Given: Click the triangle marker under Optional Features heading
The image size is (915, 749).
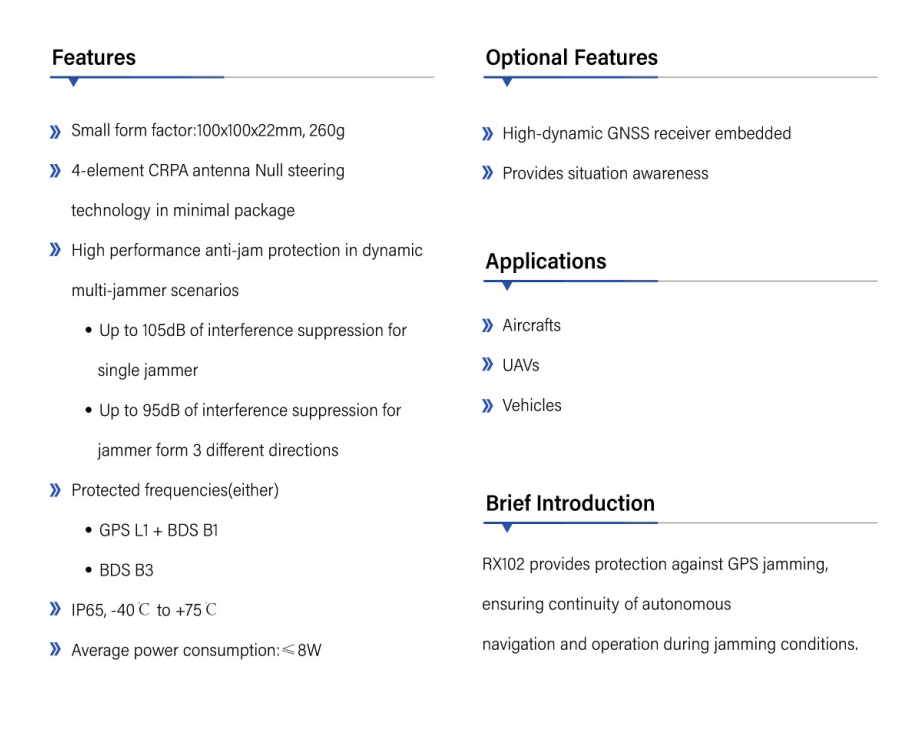Looking at the screenshot, I should (507, 83).
